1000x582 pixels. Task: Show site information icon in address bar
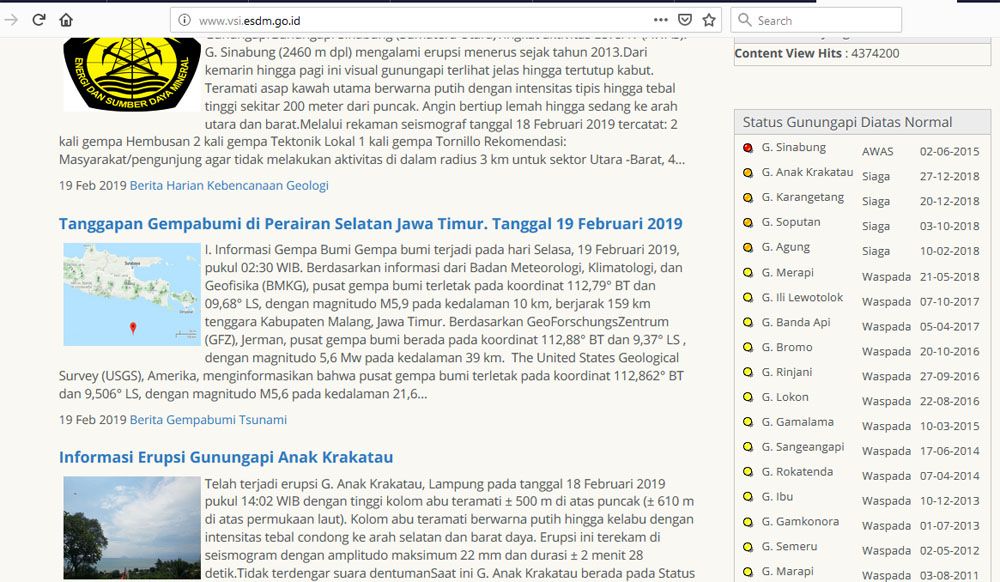click(184, 20)
